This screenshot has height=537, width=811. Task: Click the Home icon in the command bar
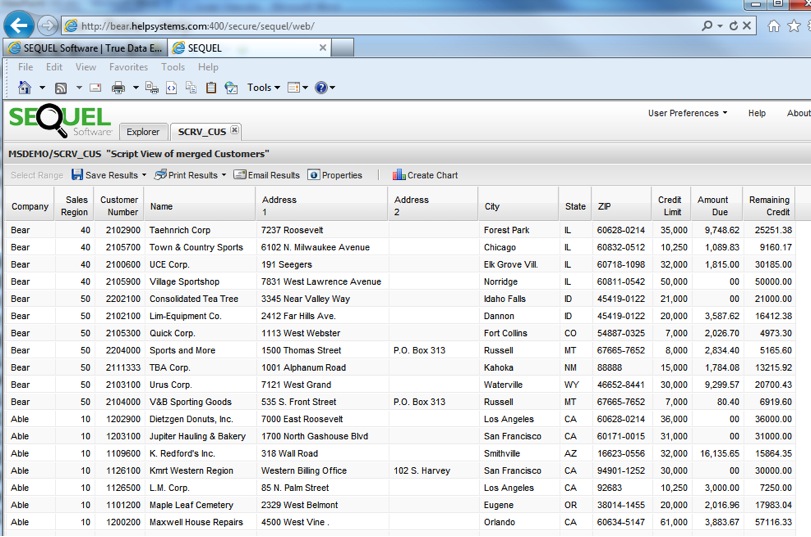(24, 87)
